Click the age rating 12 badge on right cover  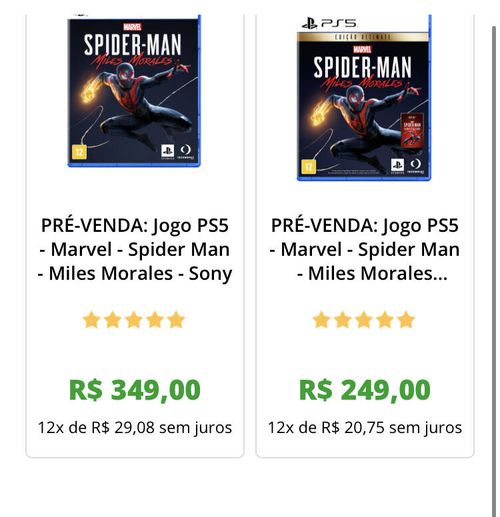pos(309,166)
